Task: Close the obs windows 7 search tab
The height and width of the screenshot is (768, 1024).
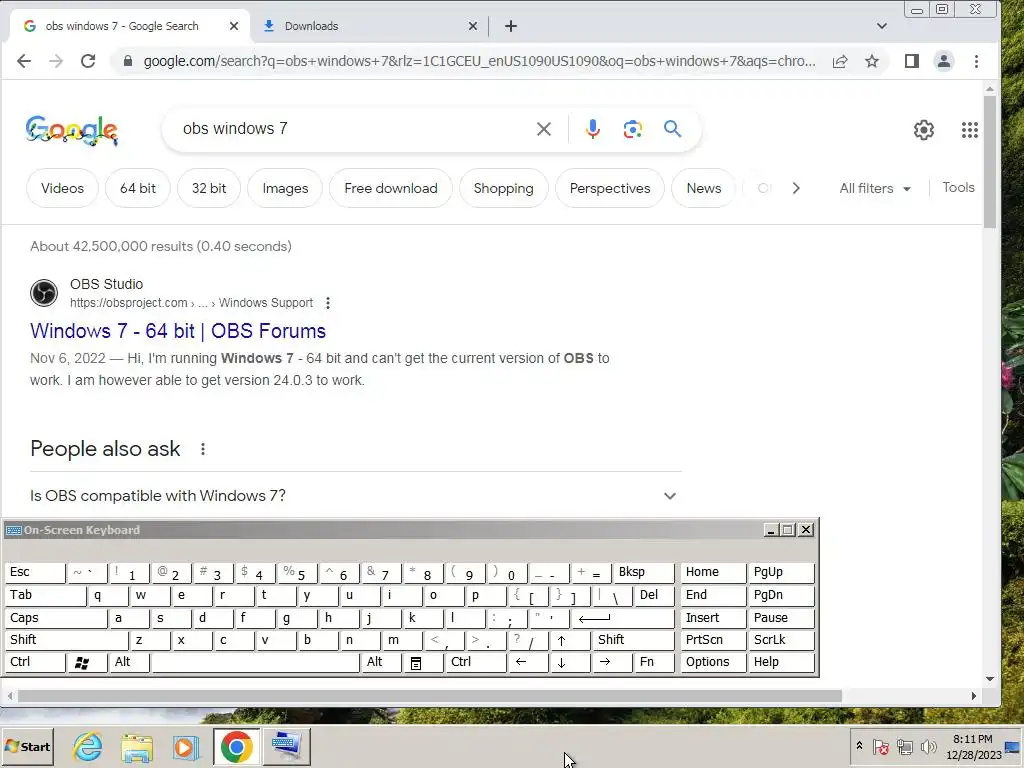Action: 234,26
